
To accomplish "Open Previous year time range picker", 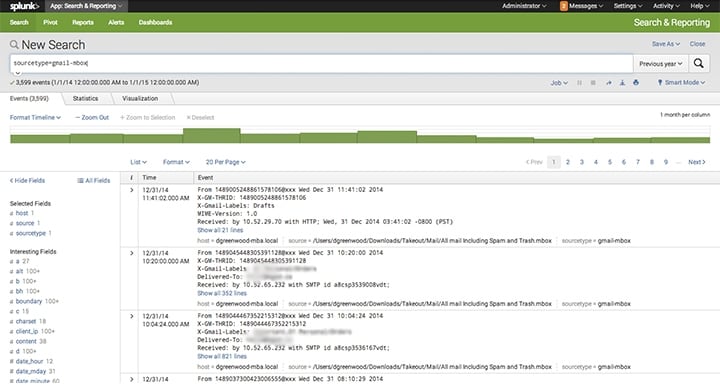I will click(x=660, y=64).
